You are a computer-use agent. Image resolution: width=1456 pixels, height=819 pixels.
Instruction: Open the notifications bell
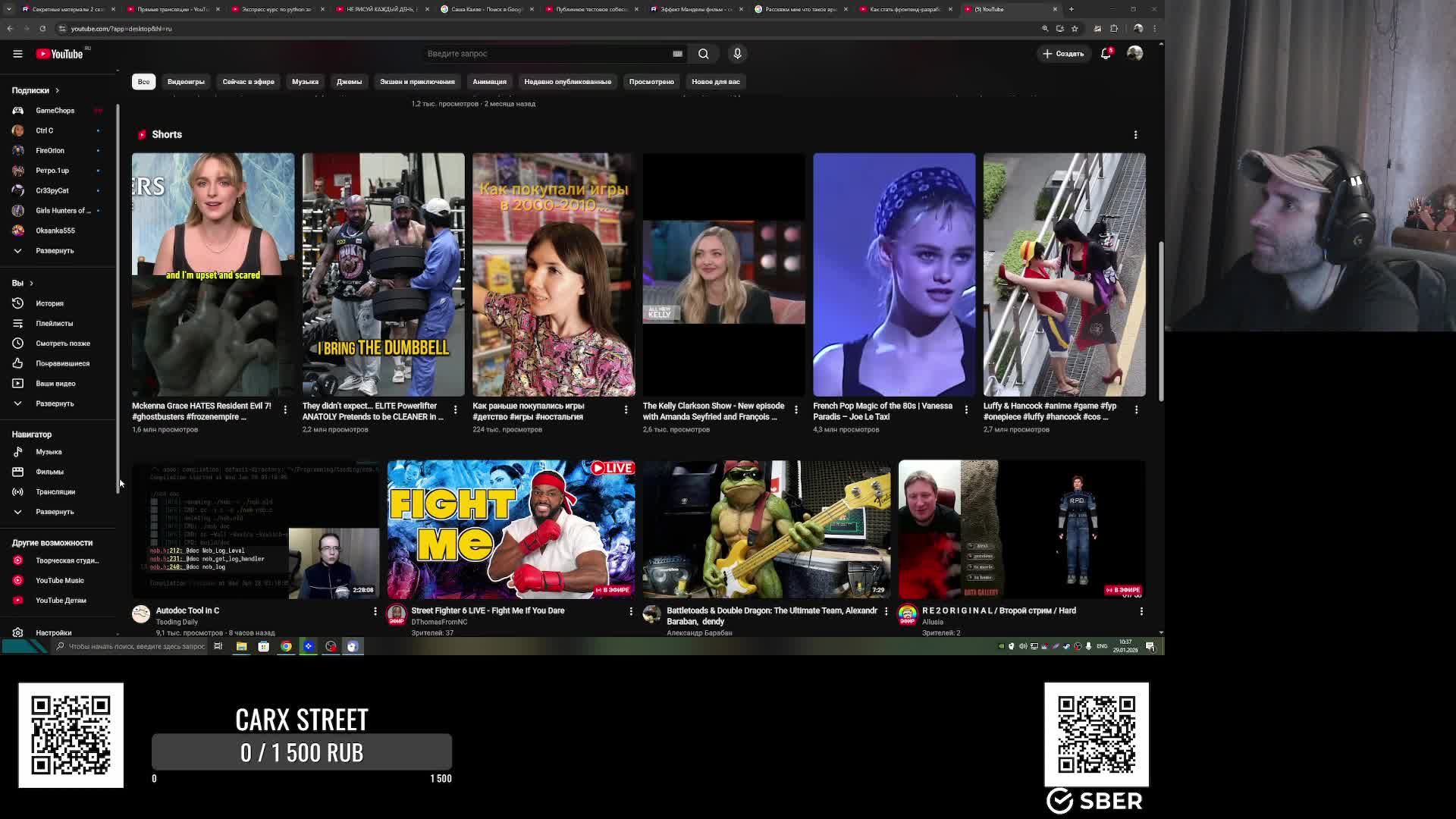click(x=1106, y=54)
